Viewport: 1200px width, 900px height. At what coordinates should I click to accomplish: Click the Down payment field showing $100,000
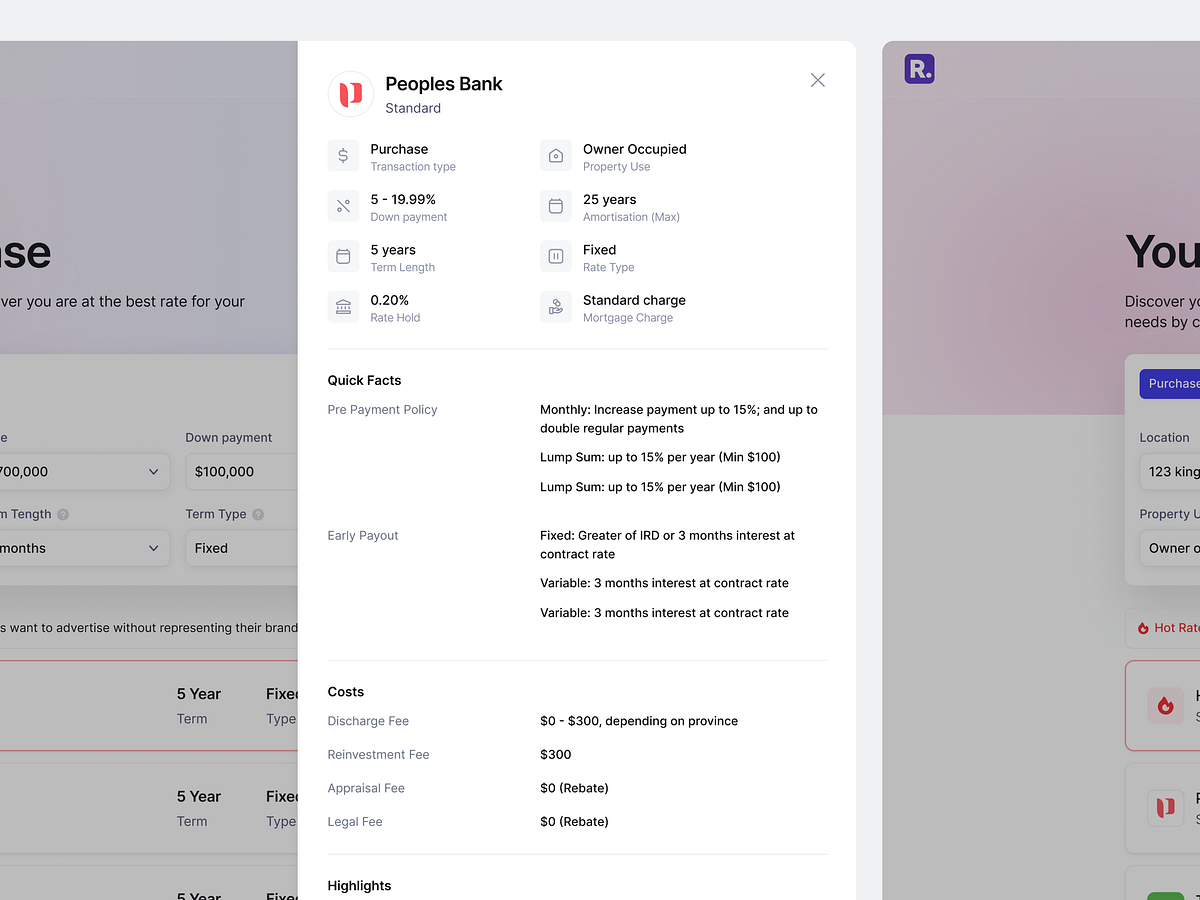click(x=241, y=471)
